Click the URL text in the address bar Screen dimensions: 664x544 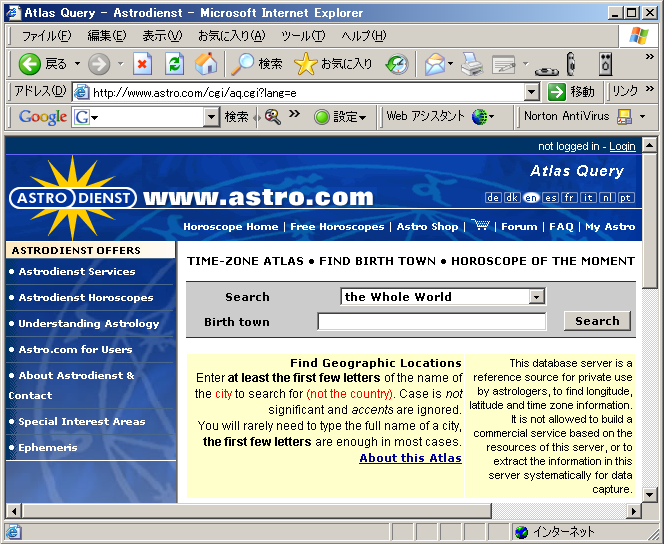pos(195,92)
